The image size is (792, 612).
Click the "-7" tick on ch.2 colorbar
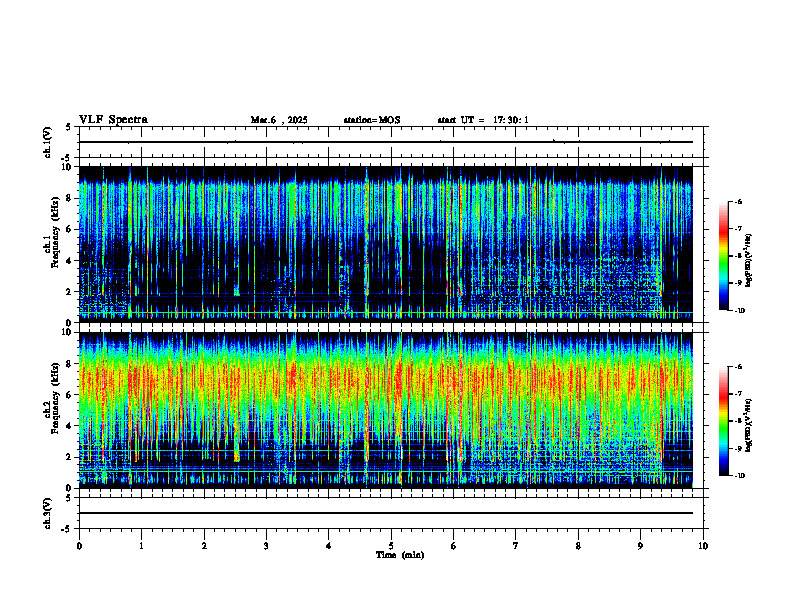[x=738, y=394]
